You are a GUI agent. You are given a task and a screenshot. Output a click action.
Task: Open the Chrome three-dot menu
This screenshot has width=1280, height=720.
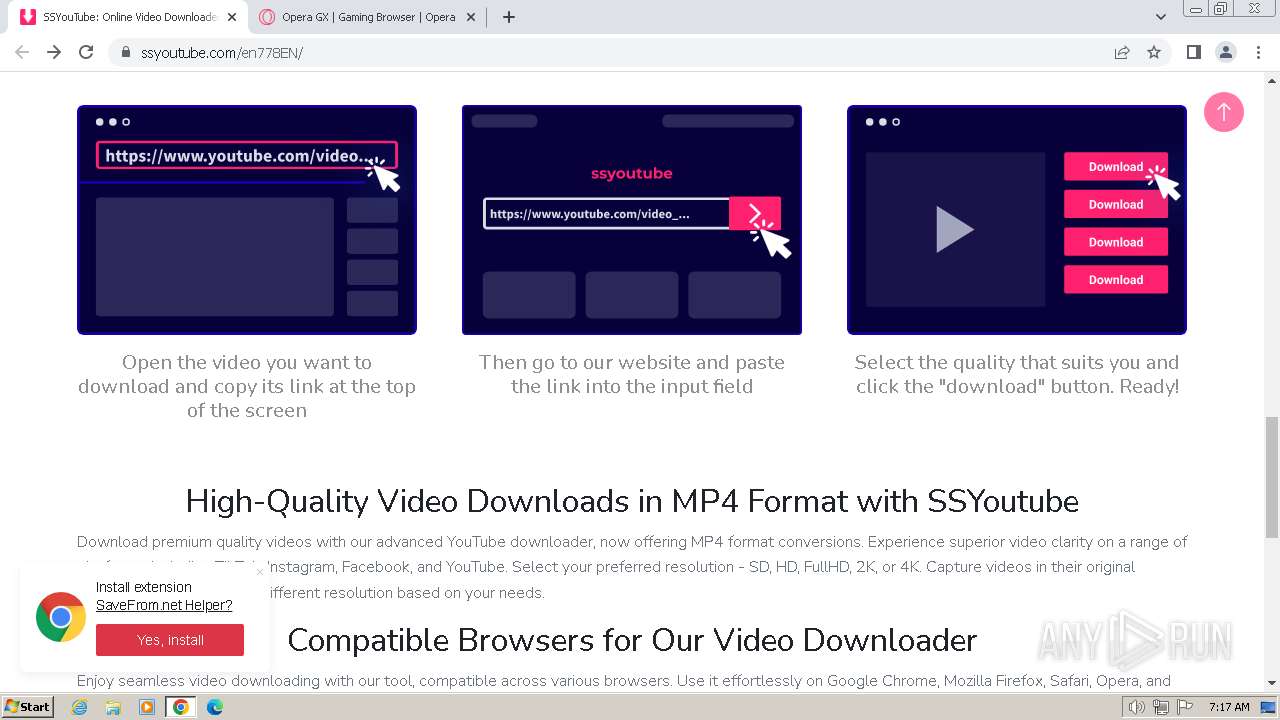click(1258, 52)
